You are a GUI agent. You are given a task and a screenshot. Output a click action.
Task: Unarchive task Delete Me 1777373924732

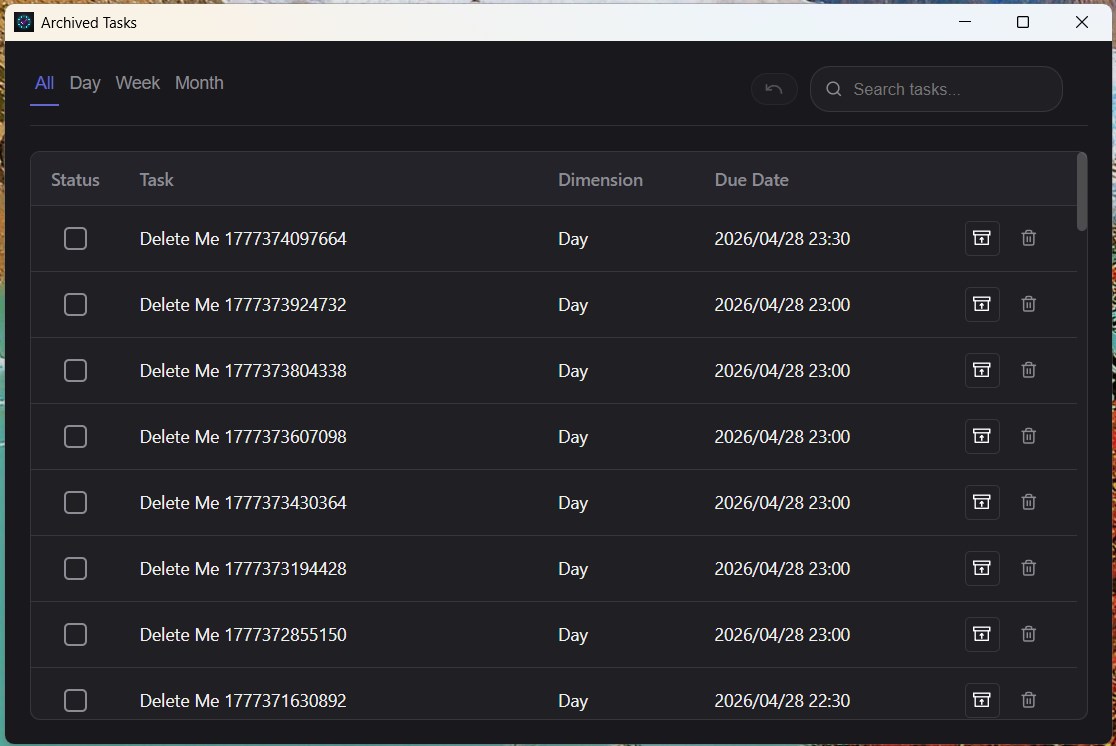pyautogui.click(x=981, y=304)
